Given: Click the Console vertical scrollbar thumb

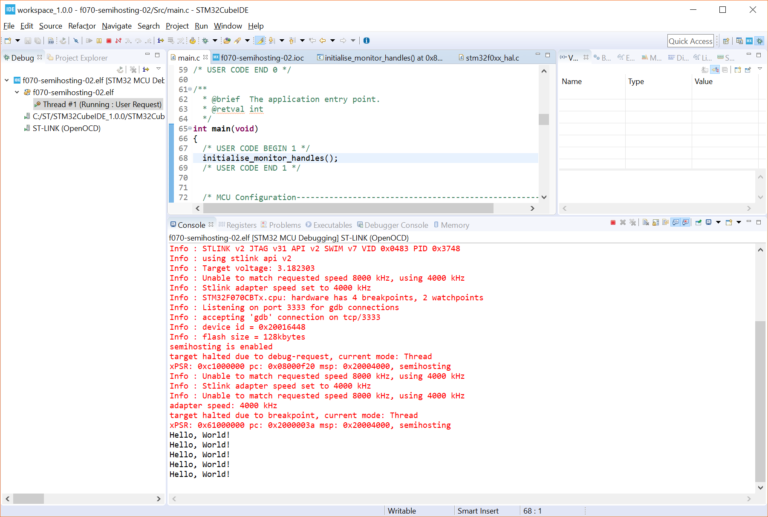Looking at the screenshot, I should 760,401.
